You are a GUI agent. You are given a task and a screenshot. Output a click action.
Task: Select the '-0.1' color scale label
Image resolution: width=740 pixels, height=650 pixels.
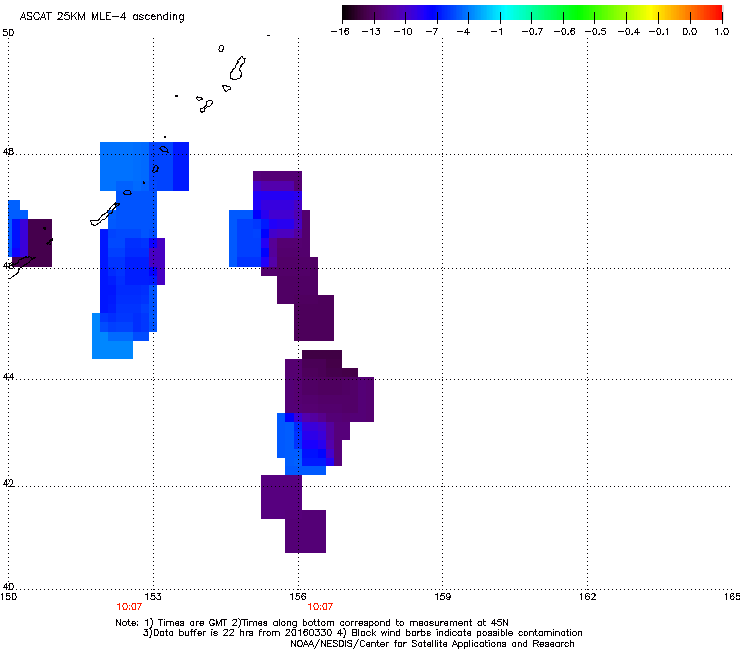pos(659,32)
